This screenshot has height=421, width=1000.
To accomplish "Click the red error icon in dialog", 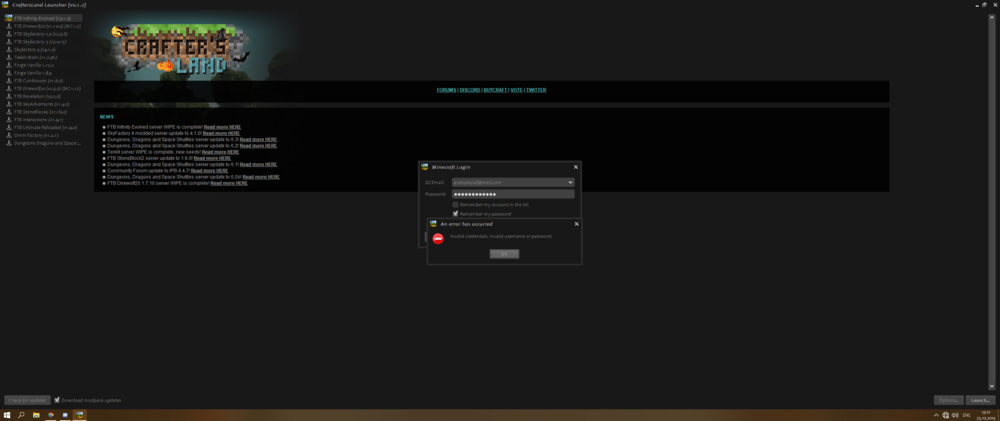I will pyautogui.click(x=438, y=239).
